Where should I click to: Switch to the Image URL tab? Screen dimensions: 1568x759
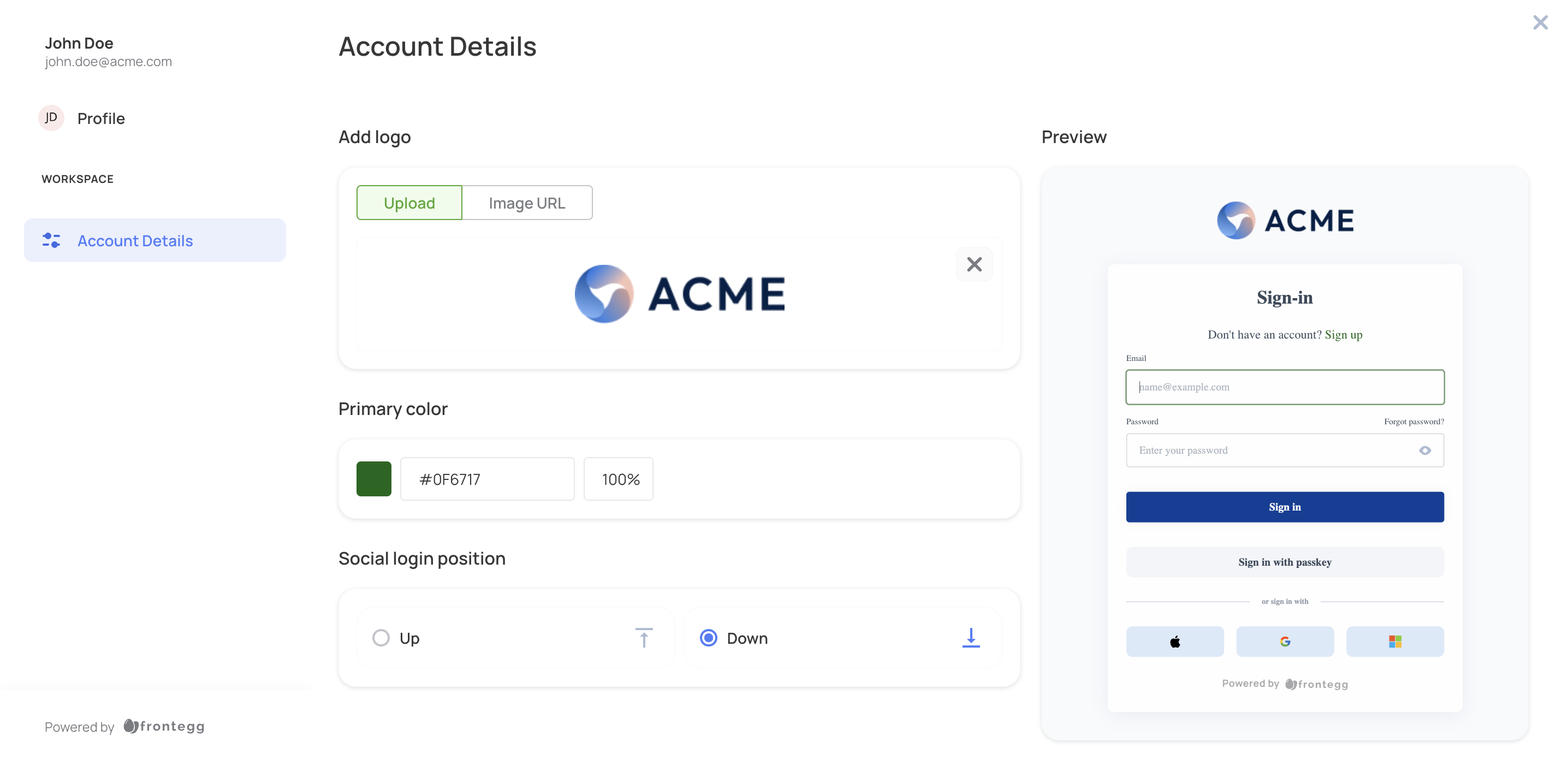pyautogui.click(x=527, y=202)
